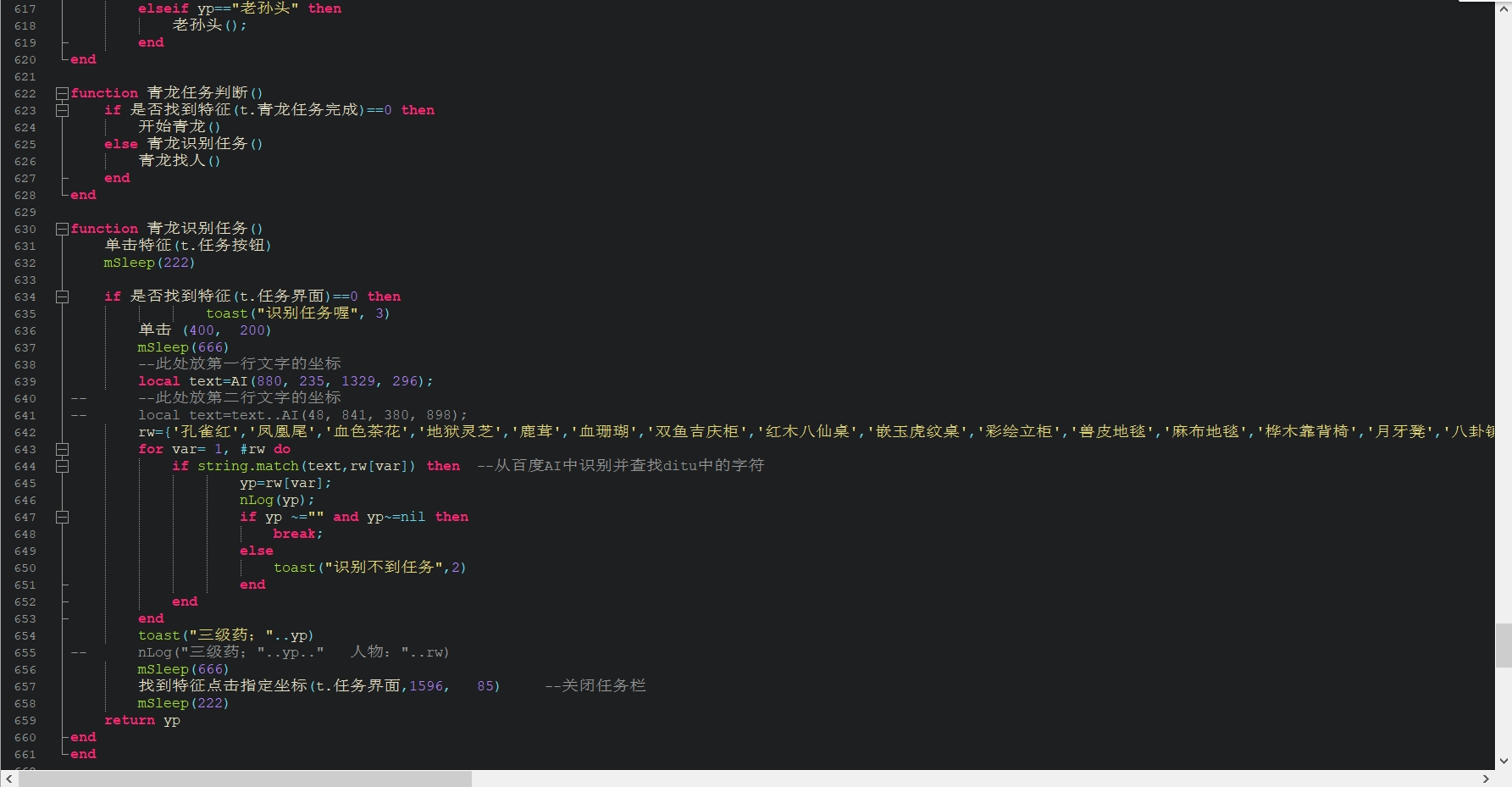Click on 'nLog(yp);' line
This screenshot has height=787, width=1512.
click(x=277, y=500)
